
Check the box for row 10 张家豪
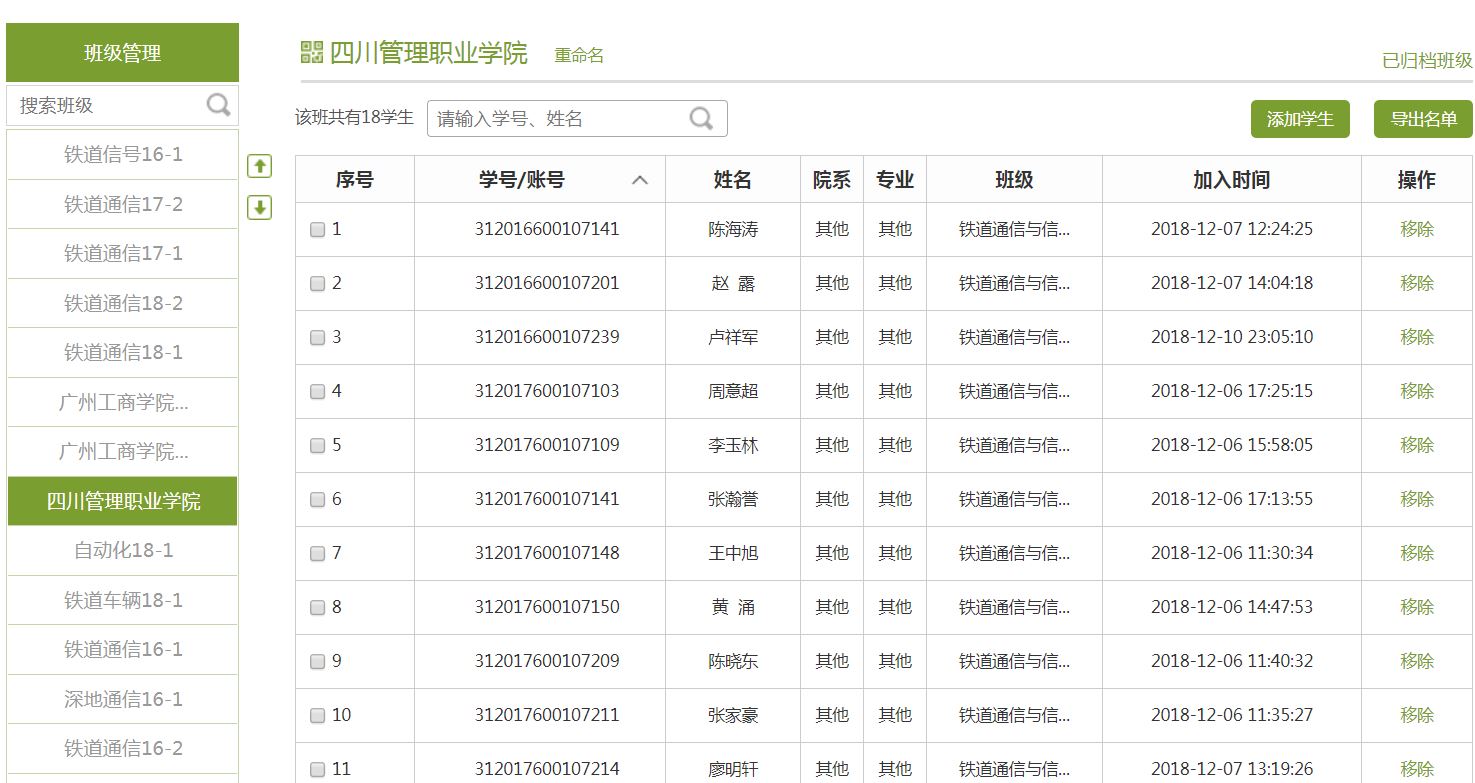click(317, 715)
